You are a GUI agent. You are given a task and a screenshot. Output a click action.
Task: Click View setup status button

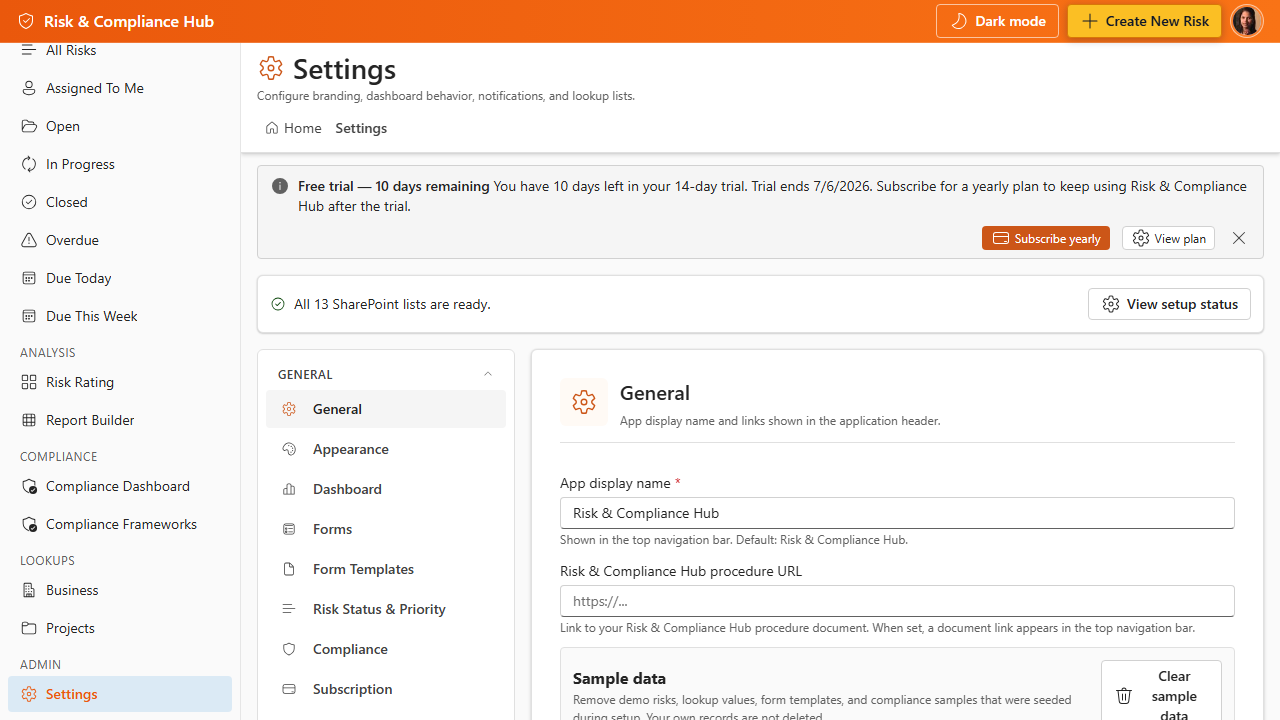click(x=1169, y=304)
